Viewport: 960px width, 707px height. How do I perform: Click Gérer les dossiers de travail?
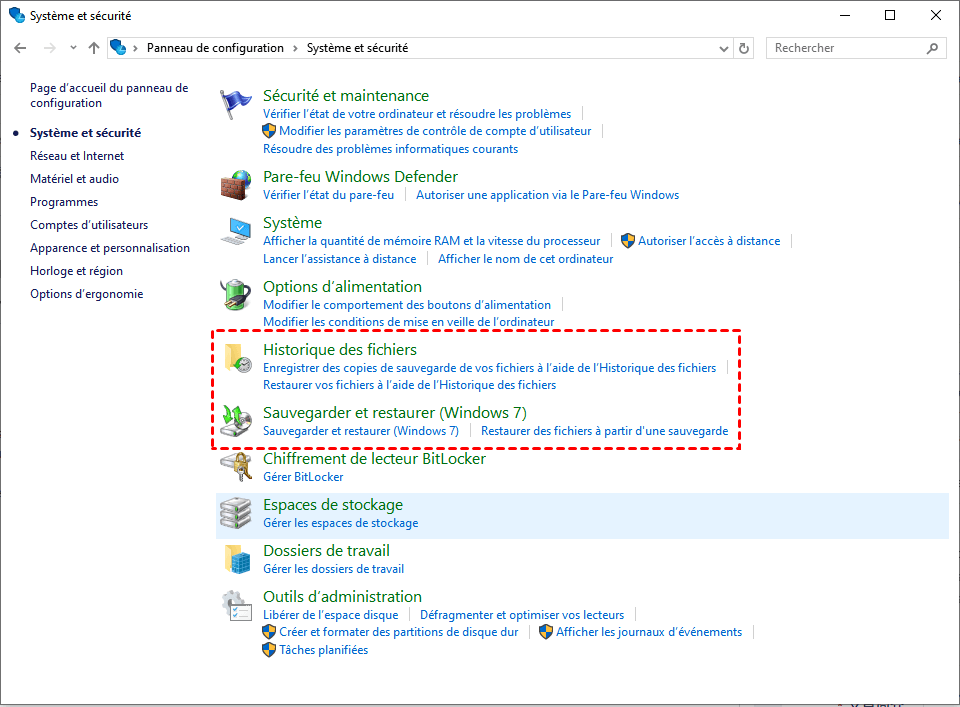pyautogui.click(x=334, y=569)
